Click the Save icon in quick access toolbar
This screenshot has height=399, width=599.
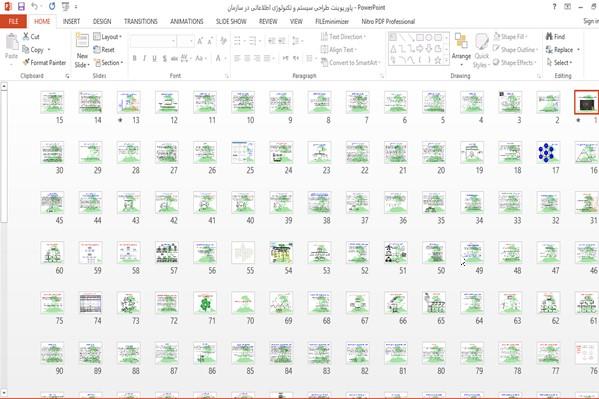pyautogui.click(x=21, y=6)
